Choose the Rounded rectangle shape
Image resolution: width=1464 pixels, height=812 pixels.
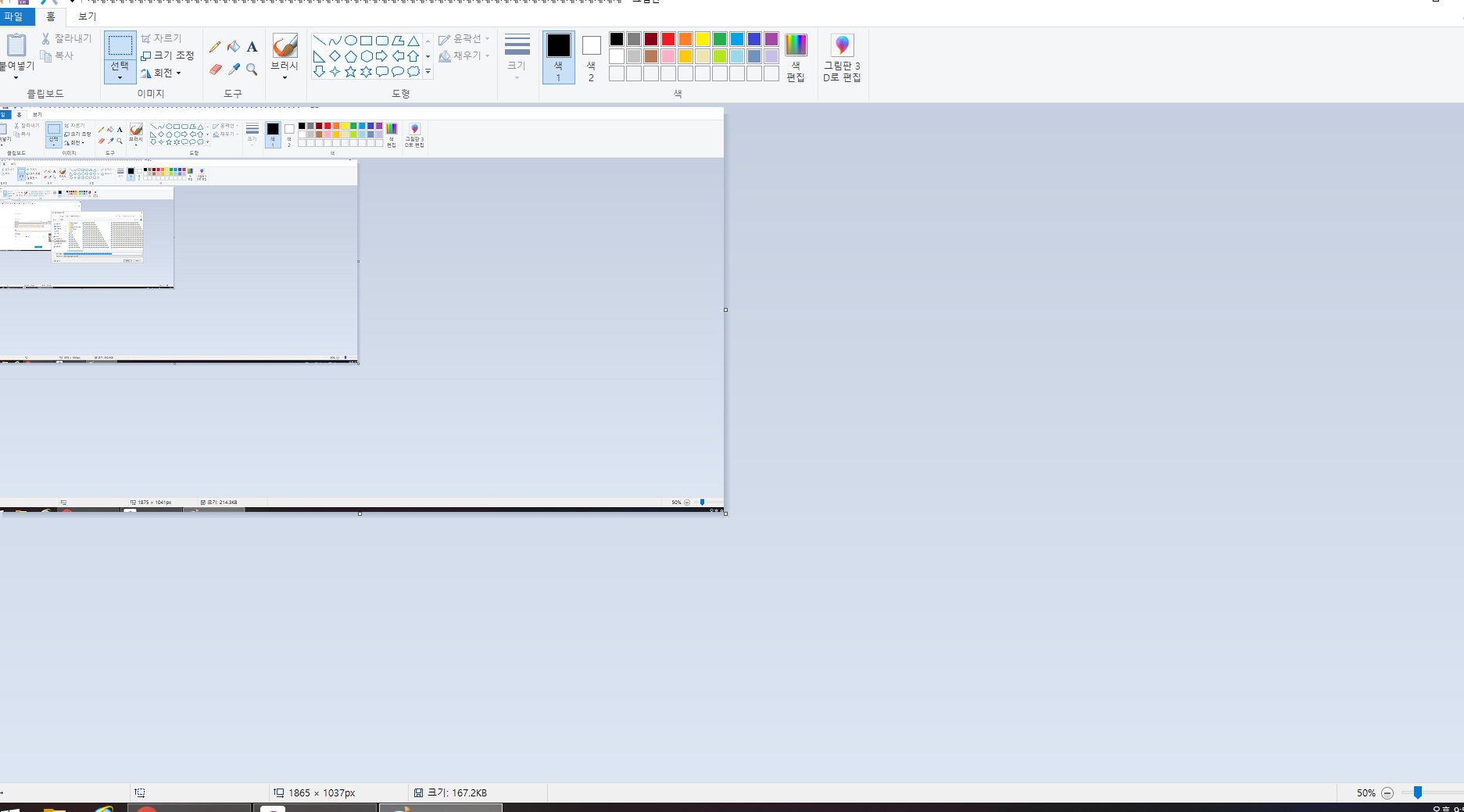click(x=381, y=41)
